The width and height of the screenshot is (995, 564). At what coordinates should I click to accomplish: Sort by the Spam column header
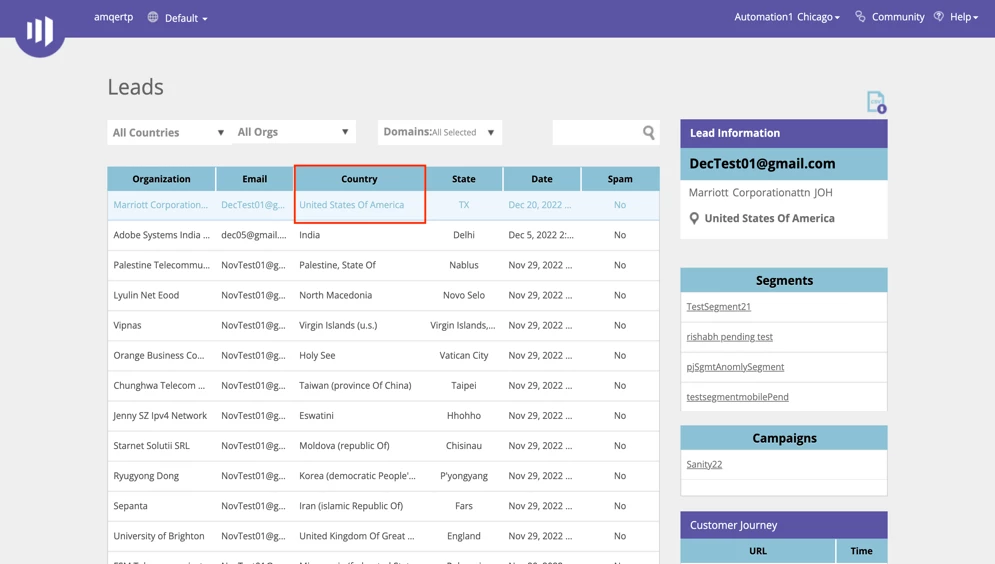pyautogui.click(x=620, y=179)
